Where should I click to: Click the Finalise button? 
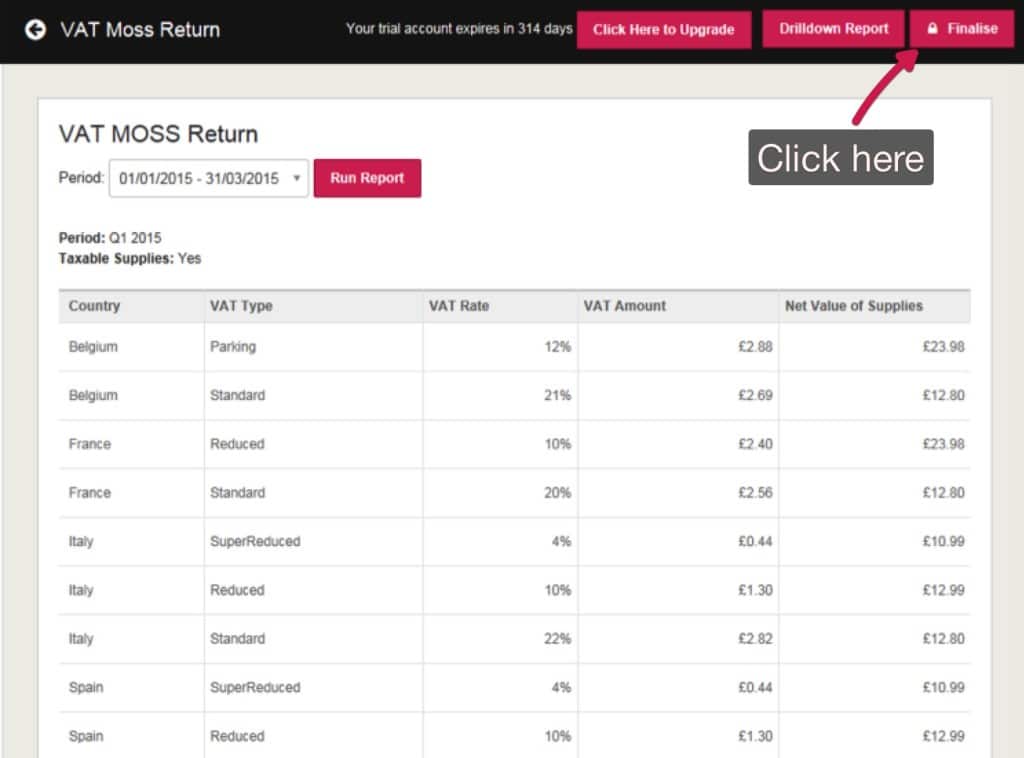click(961, 29)
